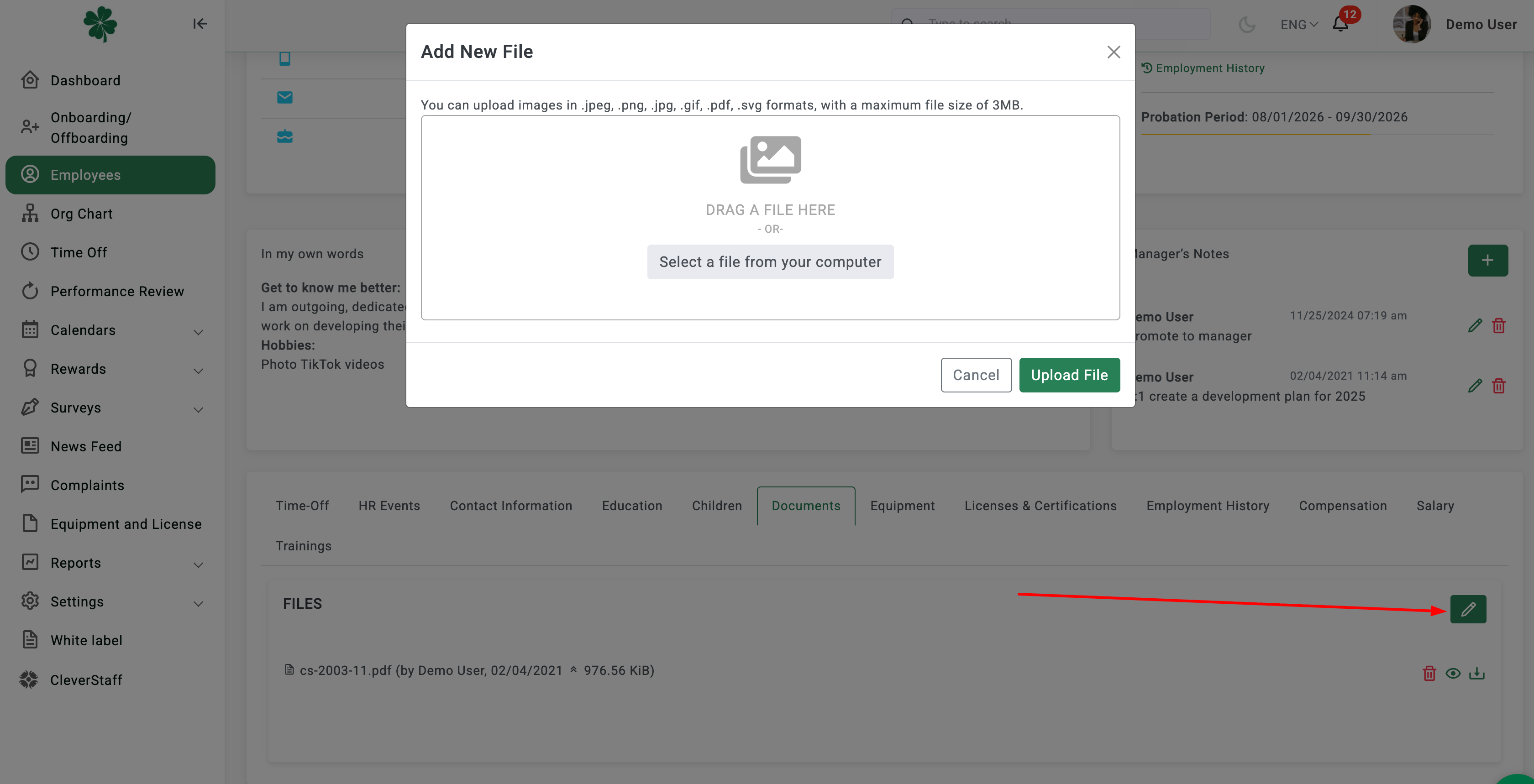This screenshot has height=784, width=1534.
Task: Delete the cs-2003-11.pdf file
Action: click(1429, 673)
